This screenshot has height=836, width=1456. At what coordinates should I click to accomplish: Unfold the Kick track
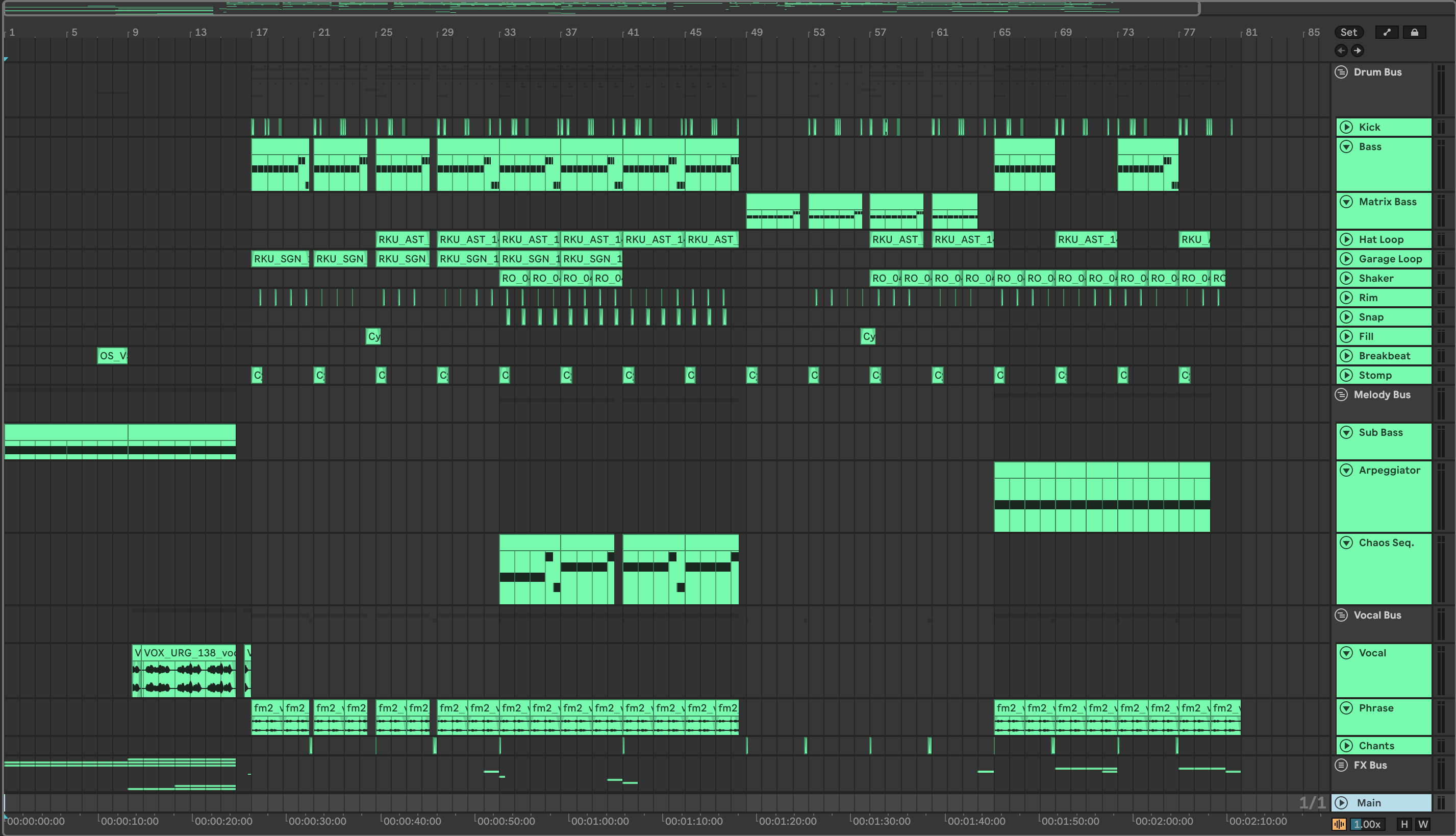1346,127
